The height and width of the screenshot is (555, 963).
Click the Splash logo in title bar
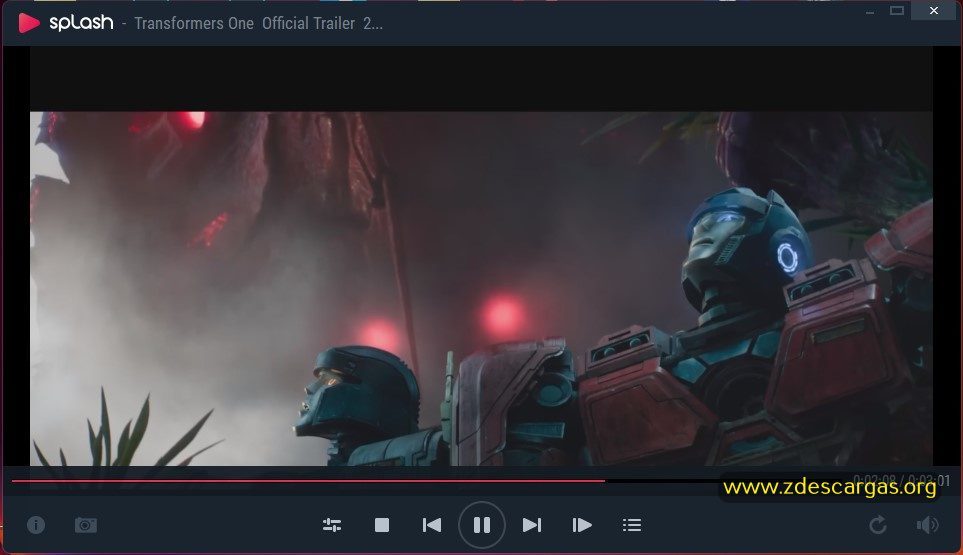coord(66,23)
